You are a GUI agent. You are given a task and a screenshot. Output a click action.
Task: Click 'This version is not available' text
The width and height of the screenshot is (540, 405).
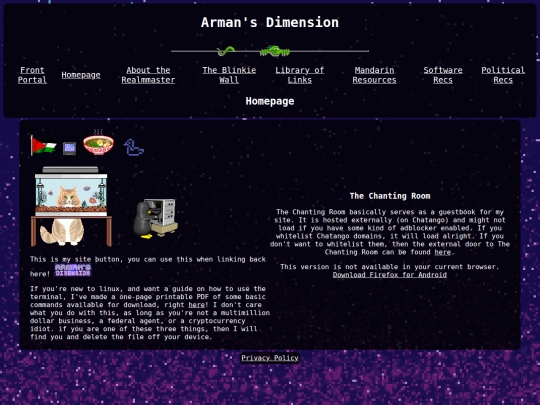click(390, 267)
